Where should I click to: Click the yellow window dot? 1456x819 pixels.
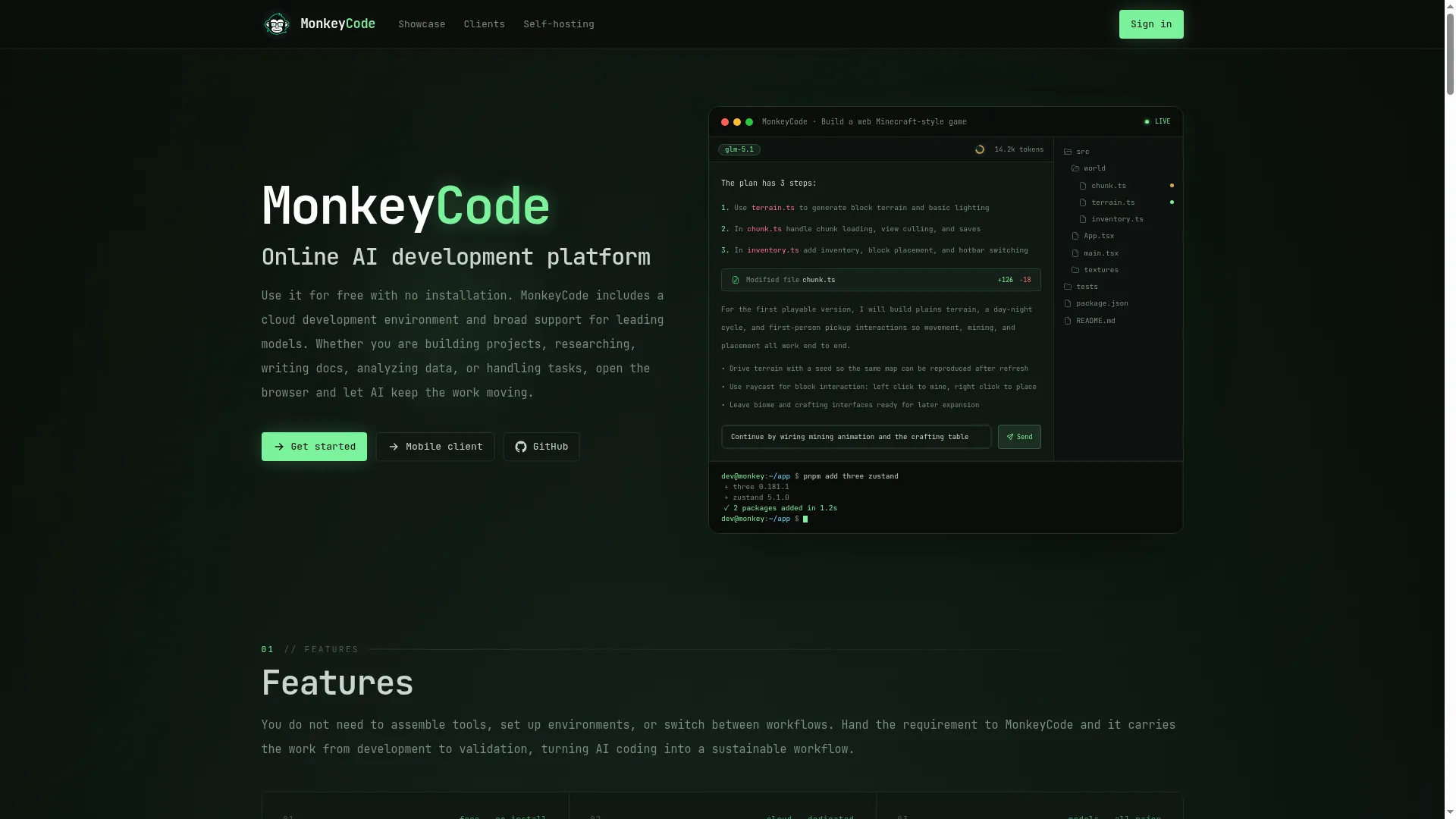[x=737, y=122]
